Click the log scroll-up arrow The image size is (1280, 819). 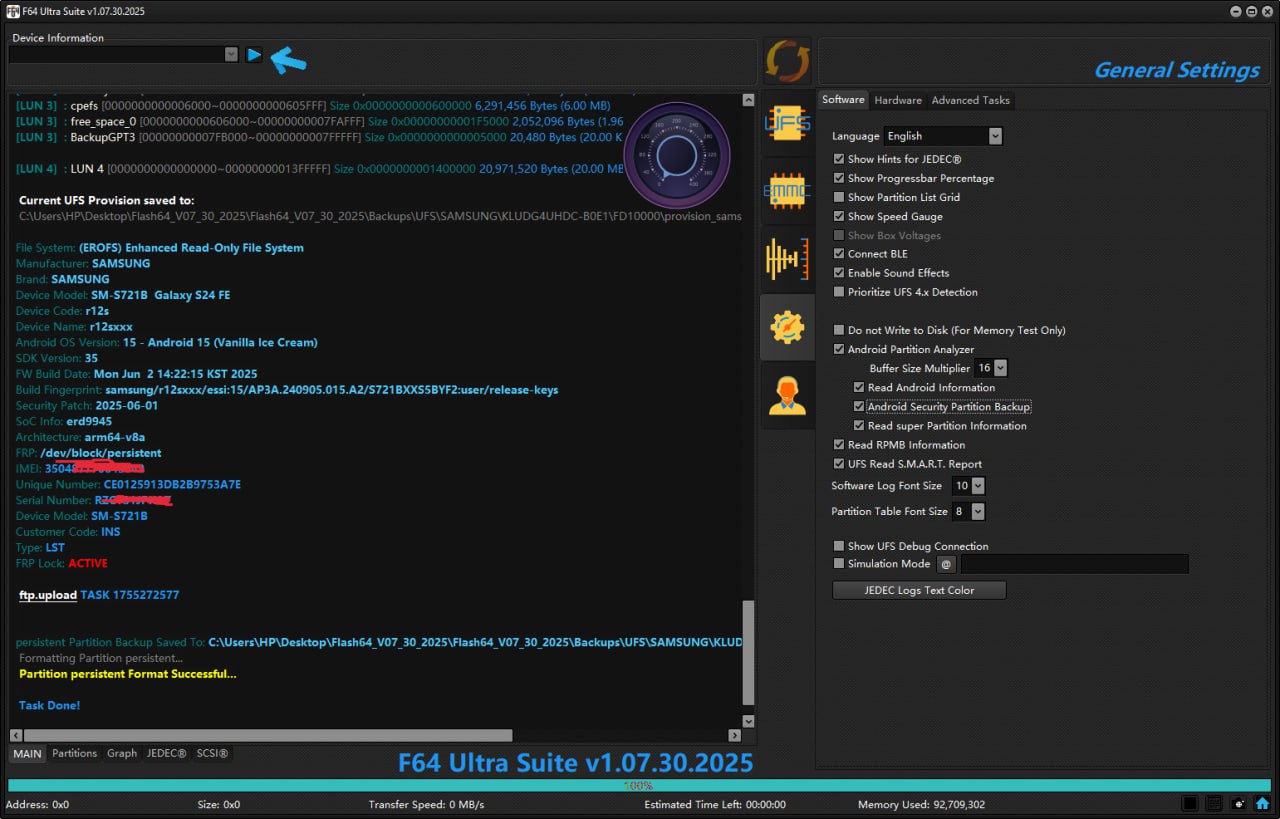click(749, 100)
